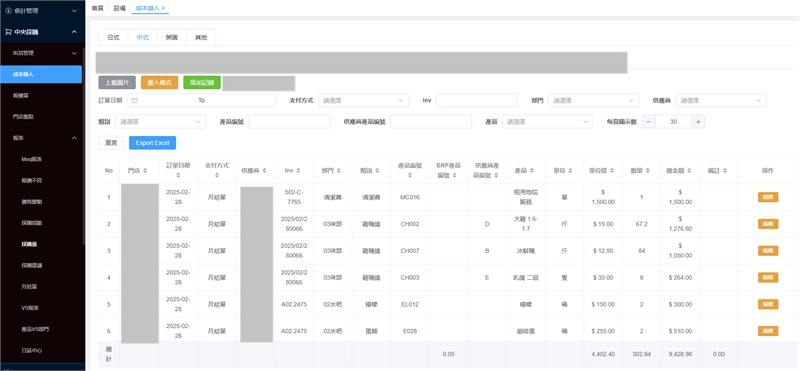
Task: Open the 供應商 filter dropdown
Action: 721,101
